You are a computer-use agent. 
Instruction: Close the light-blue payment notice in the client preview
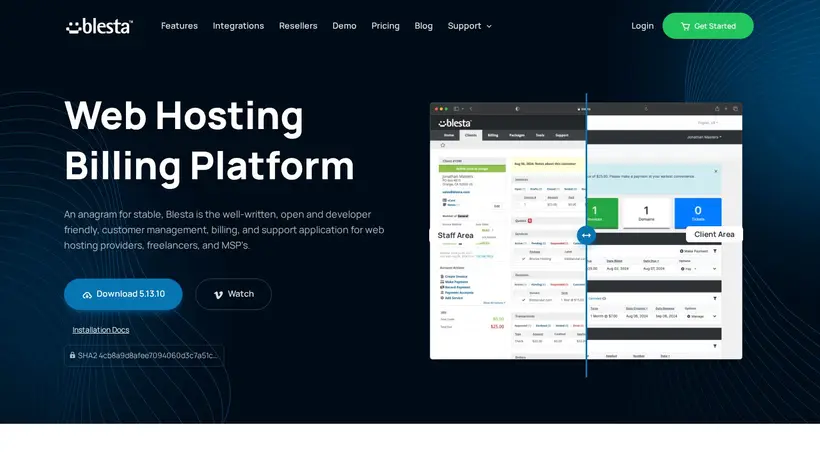pos(716,171)
